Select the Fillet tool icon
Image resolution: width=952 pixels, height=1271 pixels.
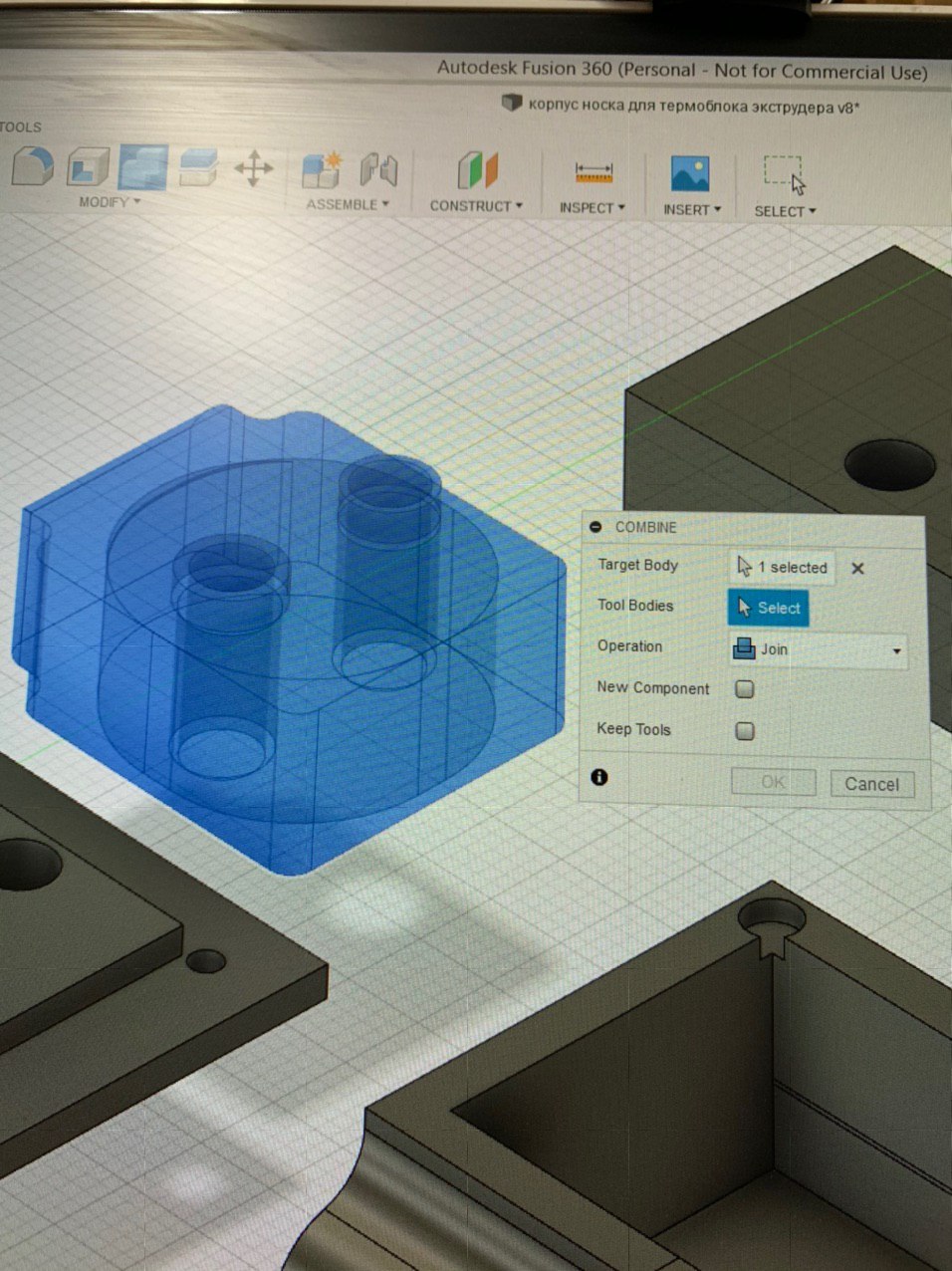[x=33, y=165]
